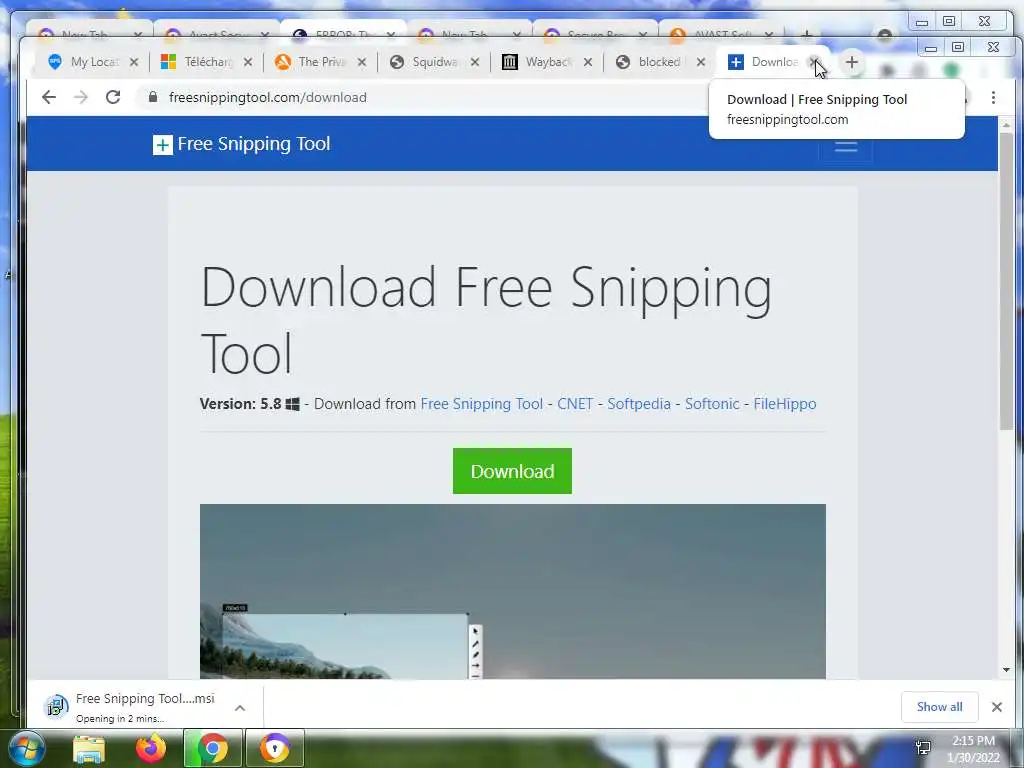The height and width of the screenshot is (768, 1024).
Task: Go back using the browser back arrow
Action: click(49, 97)
